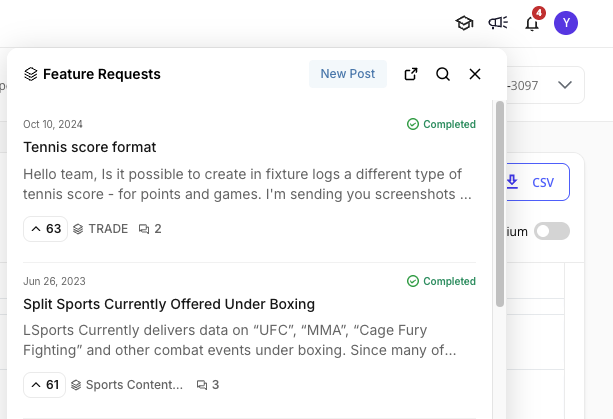Screen dimensions: 613x419
Task: Open Split Sports Currently Offered Under Boxing
Action: click(x=169, y=303)
